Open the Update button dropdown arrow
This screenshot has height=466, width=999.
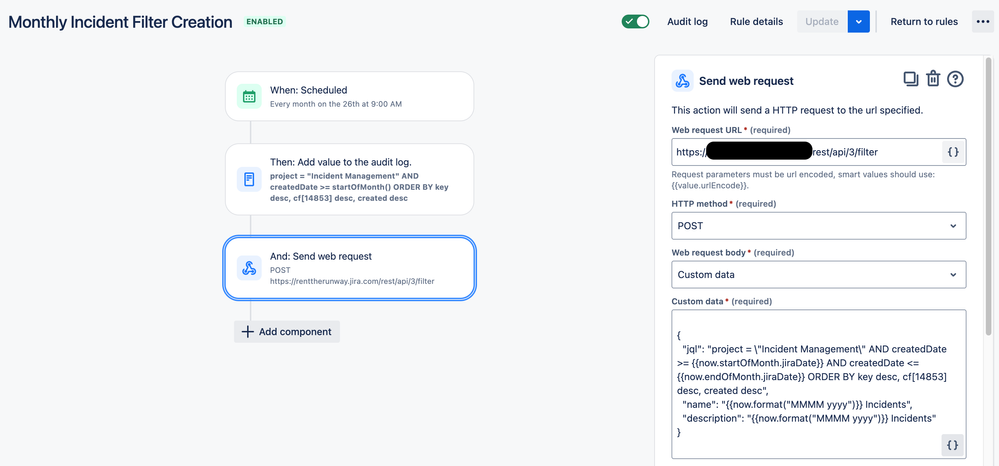coord(858,22)
